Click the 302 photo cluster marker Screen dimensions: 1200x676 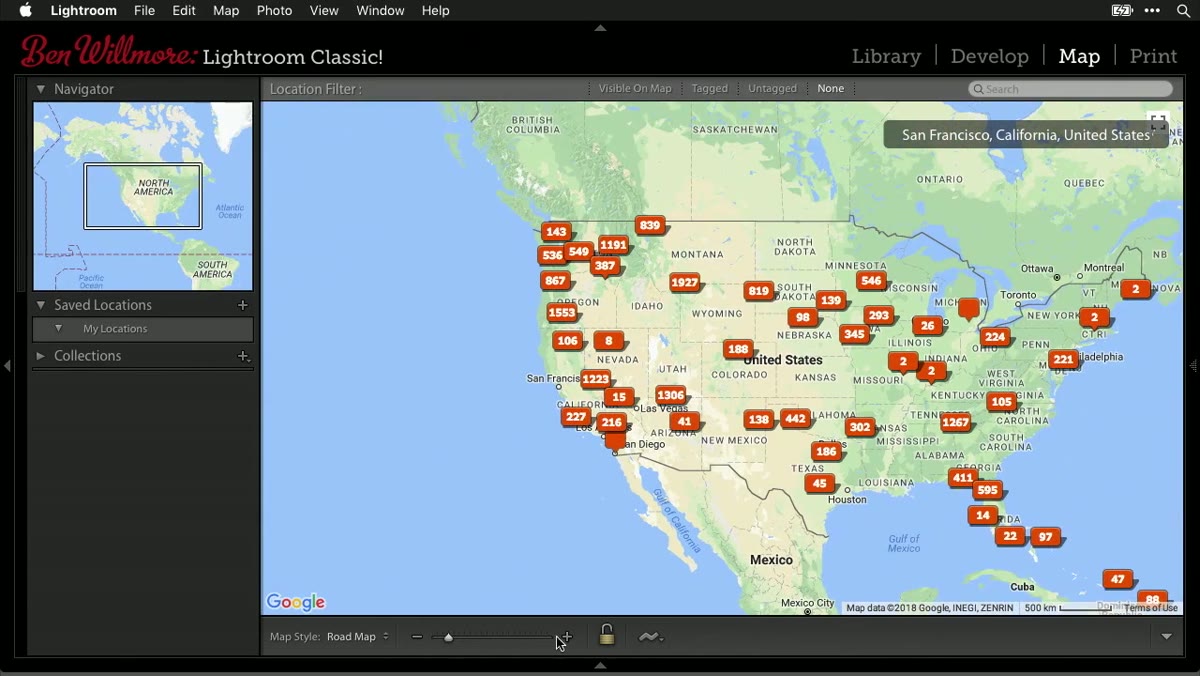(x=859, y=427)
